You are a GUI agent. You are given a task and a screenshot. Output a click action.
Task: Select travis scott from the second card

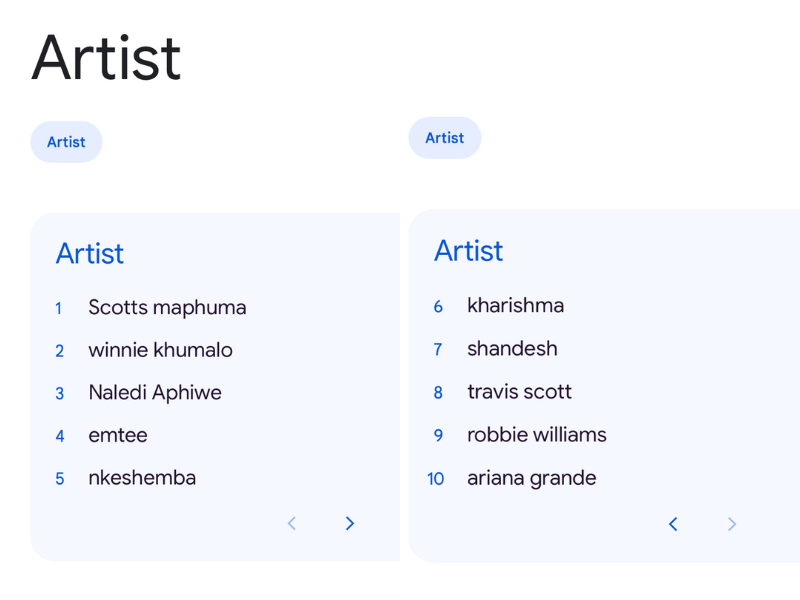click(519, 391)
